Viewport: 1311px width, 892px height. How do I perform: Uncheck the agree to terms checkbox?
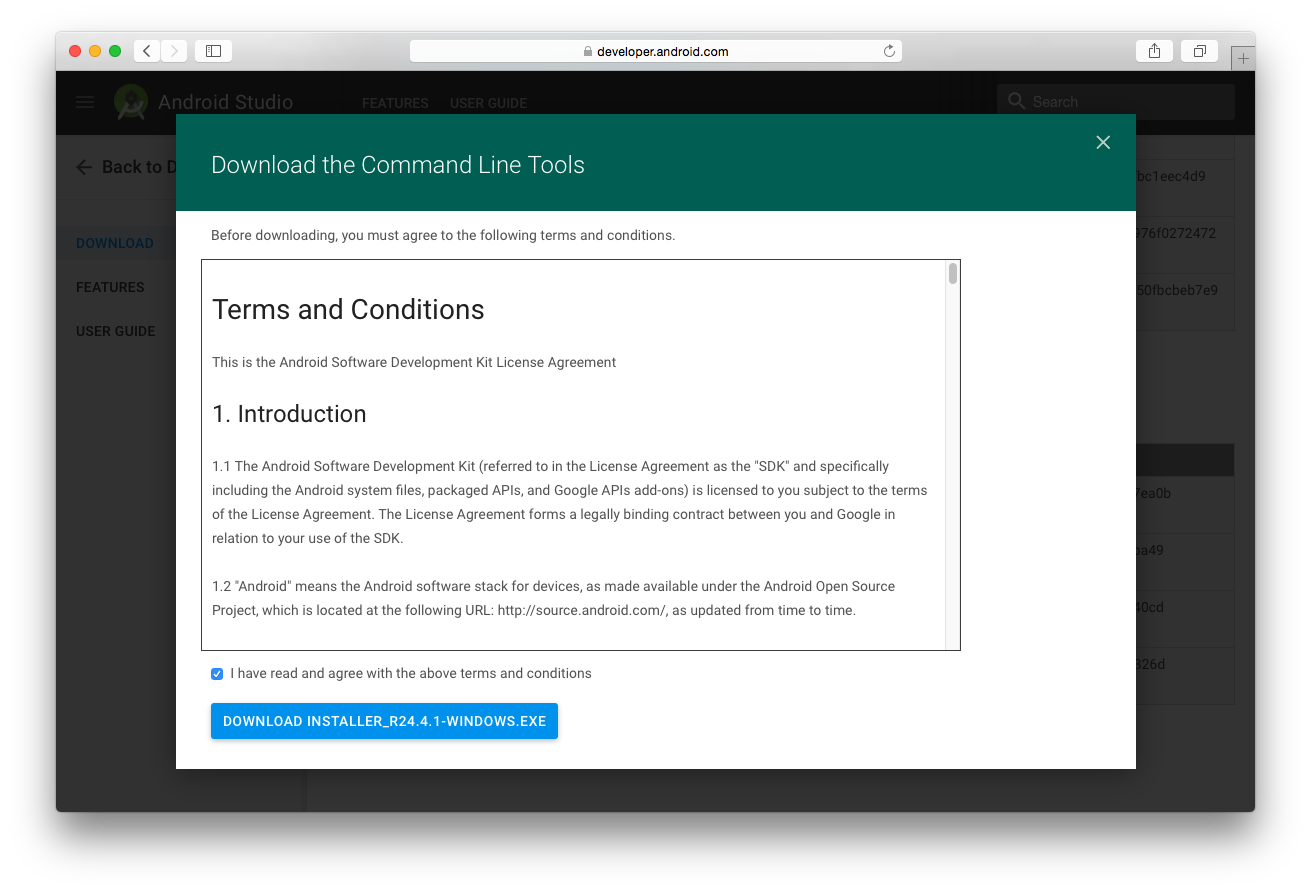pyautogui.click(x=217, y=674)
